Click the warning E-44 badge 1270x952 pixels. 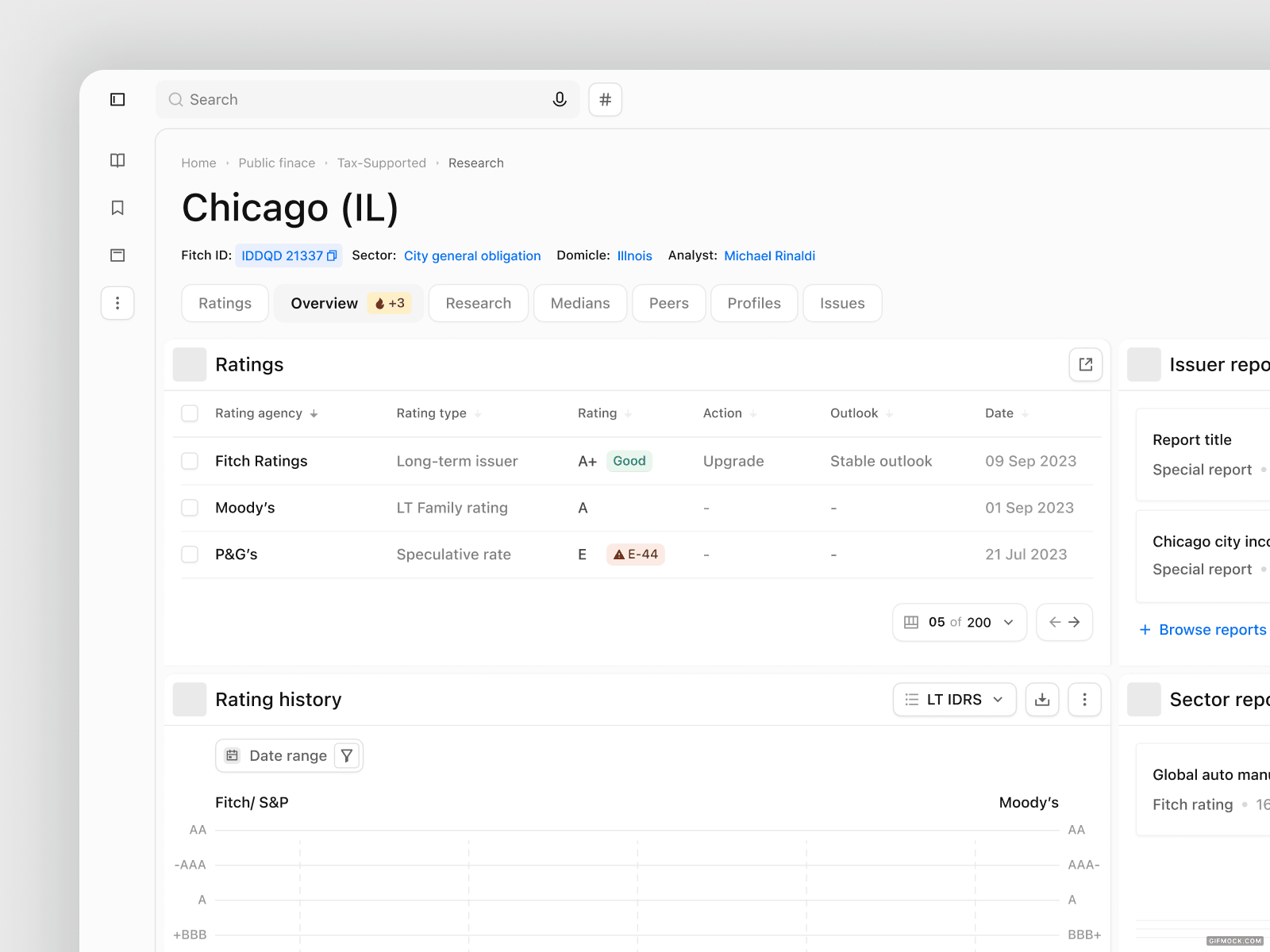(636, 555)
